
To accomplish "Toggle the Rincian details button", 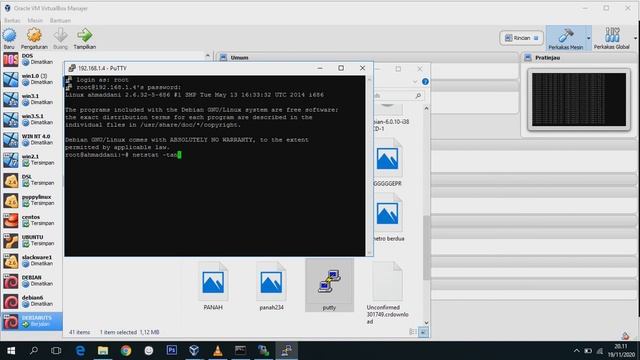I will point(521,38).
